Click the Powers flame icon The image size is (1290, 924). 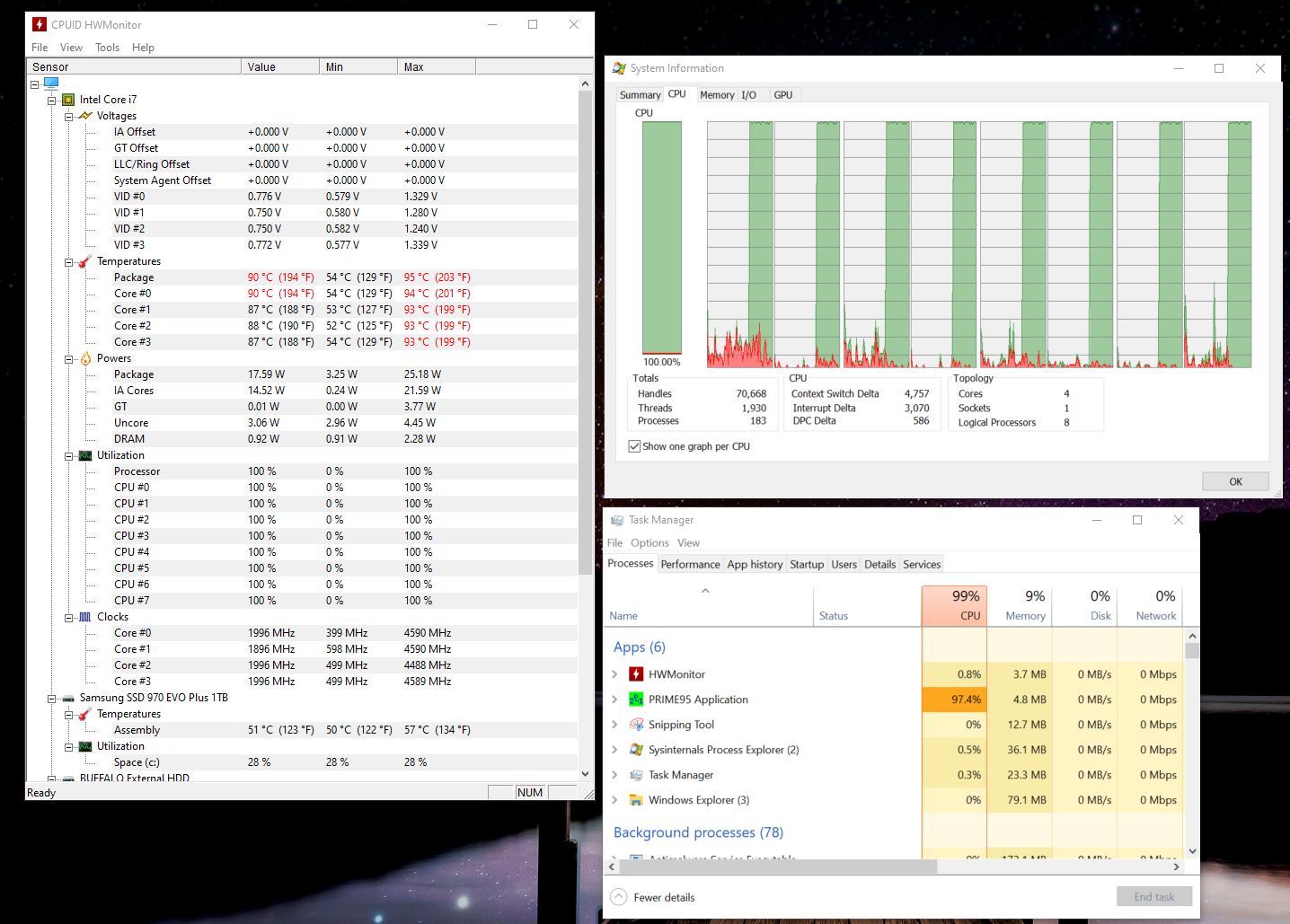(85, 358)
